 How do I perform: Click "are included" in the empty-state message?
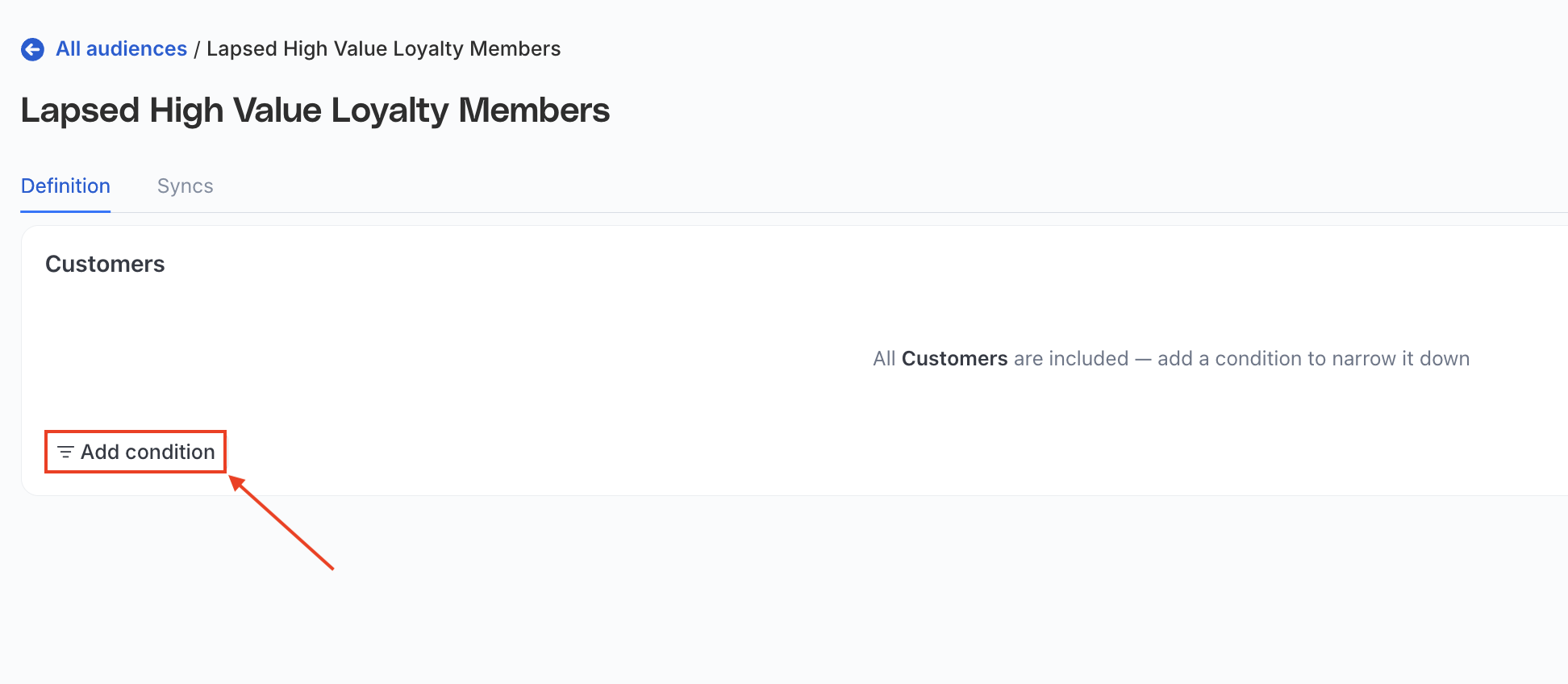tap(1070, 359)
